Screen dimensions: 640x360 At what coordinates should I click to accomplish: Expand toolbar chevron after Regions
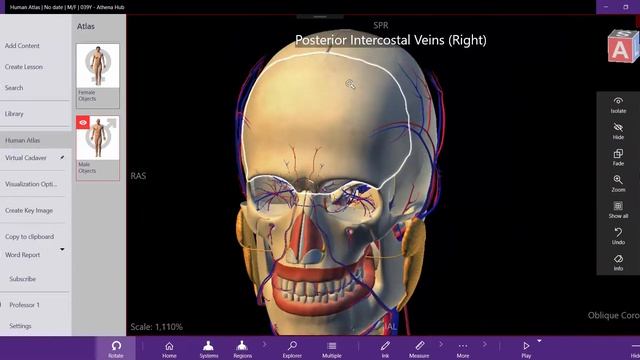coord(264,344)
